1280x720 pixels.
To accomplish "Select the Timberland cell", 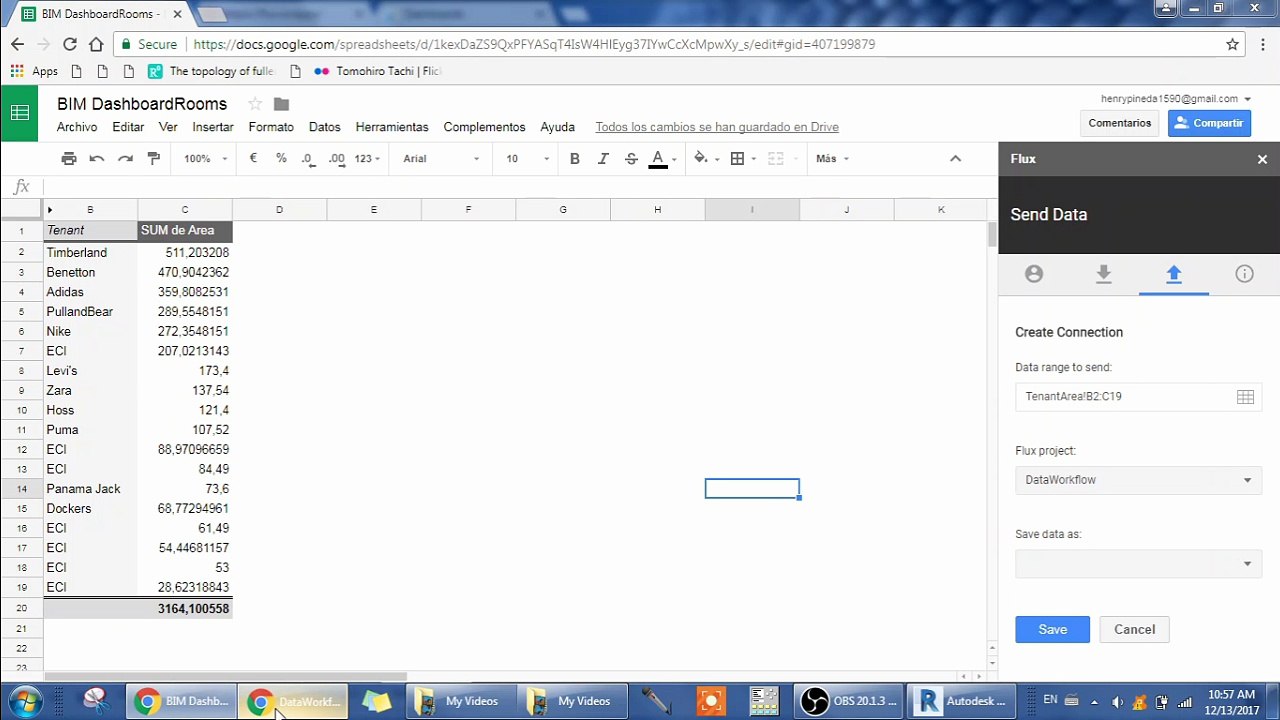I will click(90, 253).
